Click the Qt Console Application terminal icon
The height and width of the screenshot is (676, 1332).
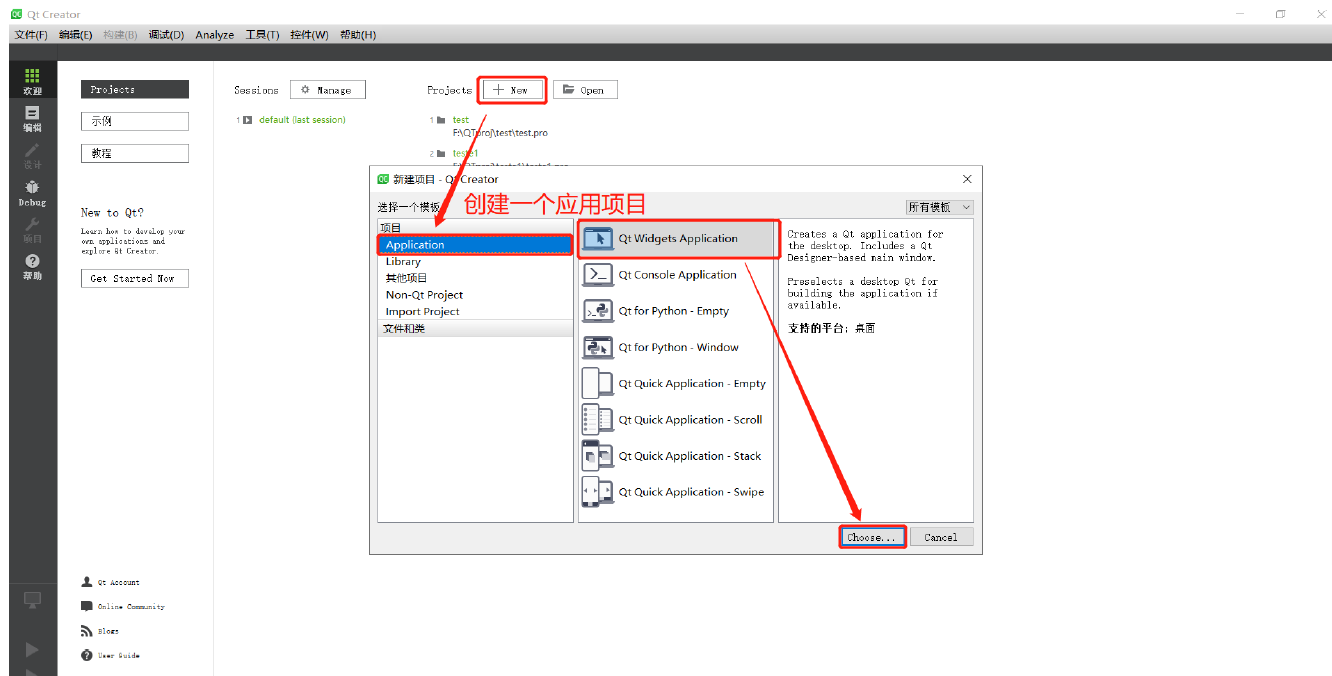pyautogui.click(x=598, y=275)
